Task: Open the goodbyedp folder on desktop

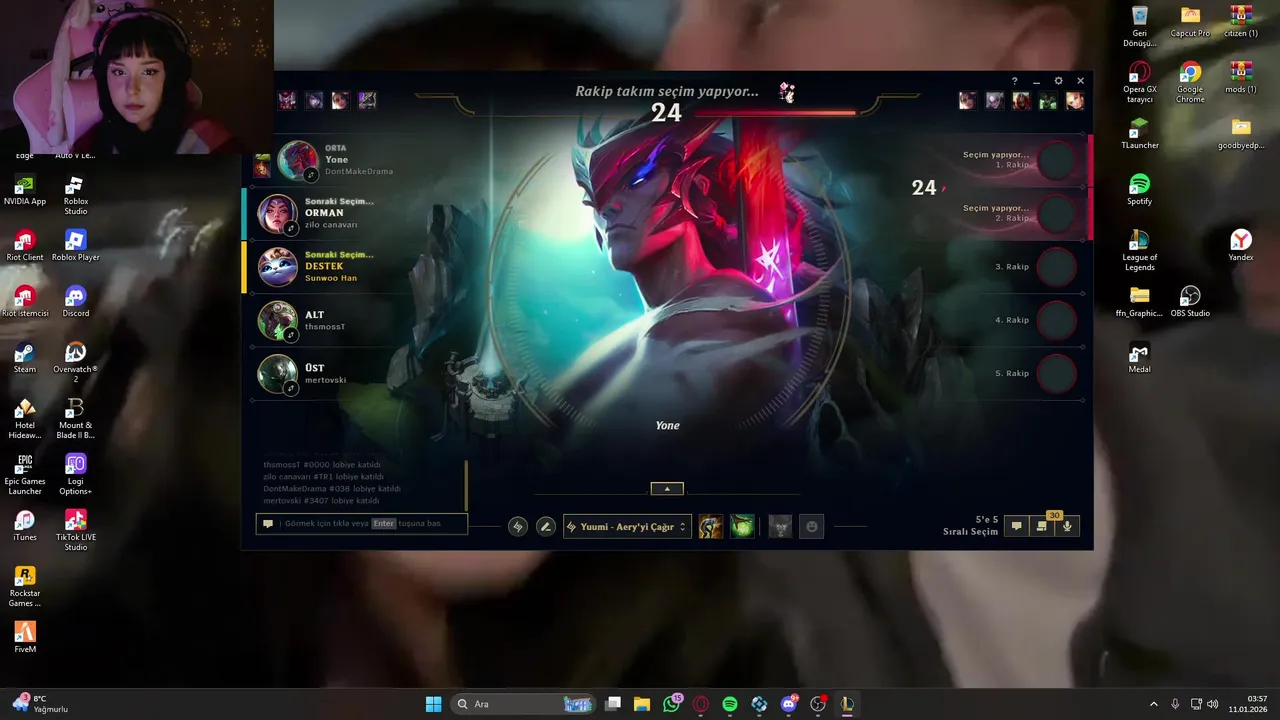Action: point(1241,134)
